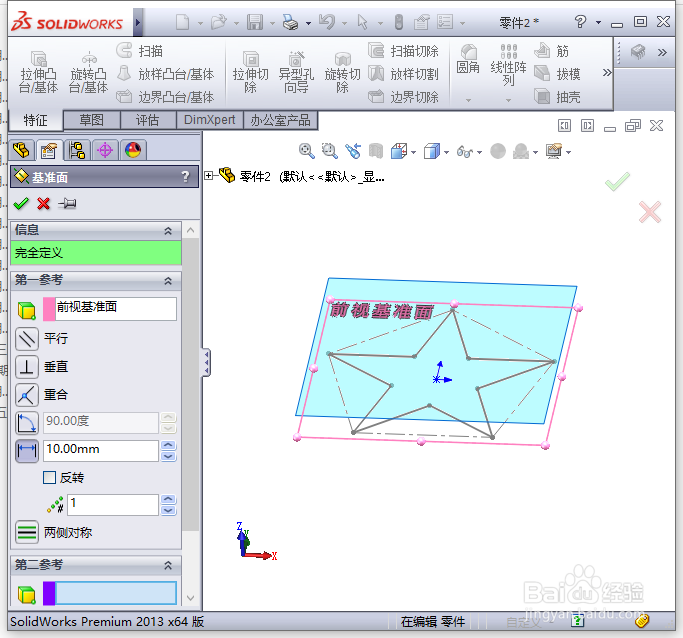Viewport: 683px width, 638px height.
Task: Select the Perpendicular (垂直) constraint
Action: tap(27, 367)
